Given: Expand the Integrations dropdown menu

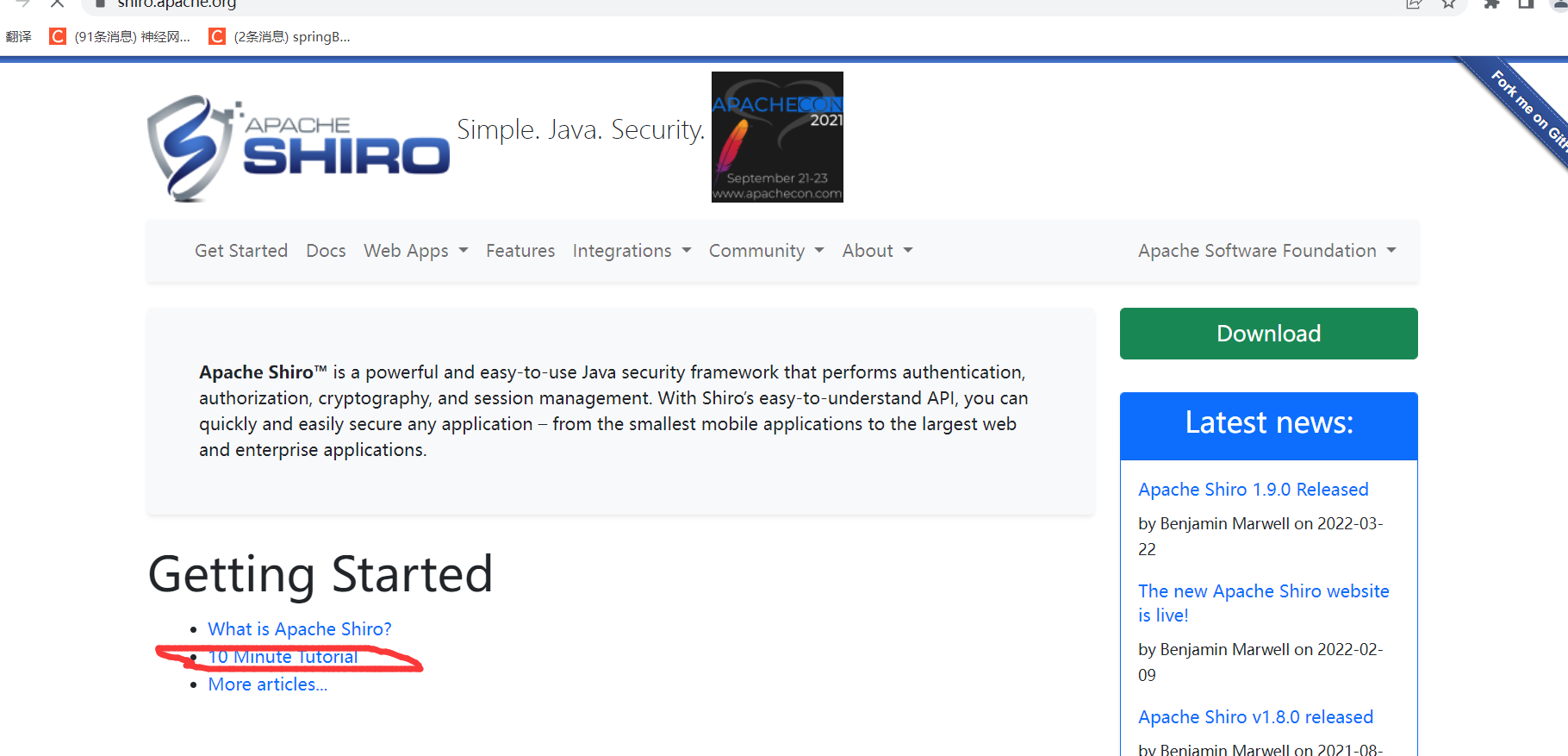Looking at the screenshot, I should [632, 251].
